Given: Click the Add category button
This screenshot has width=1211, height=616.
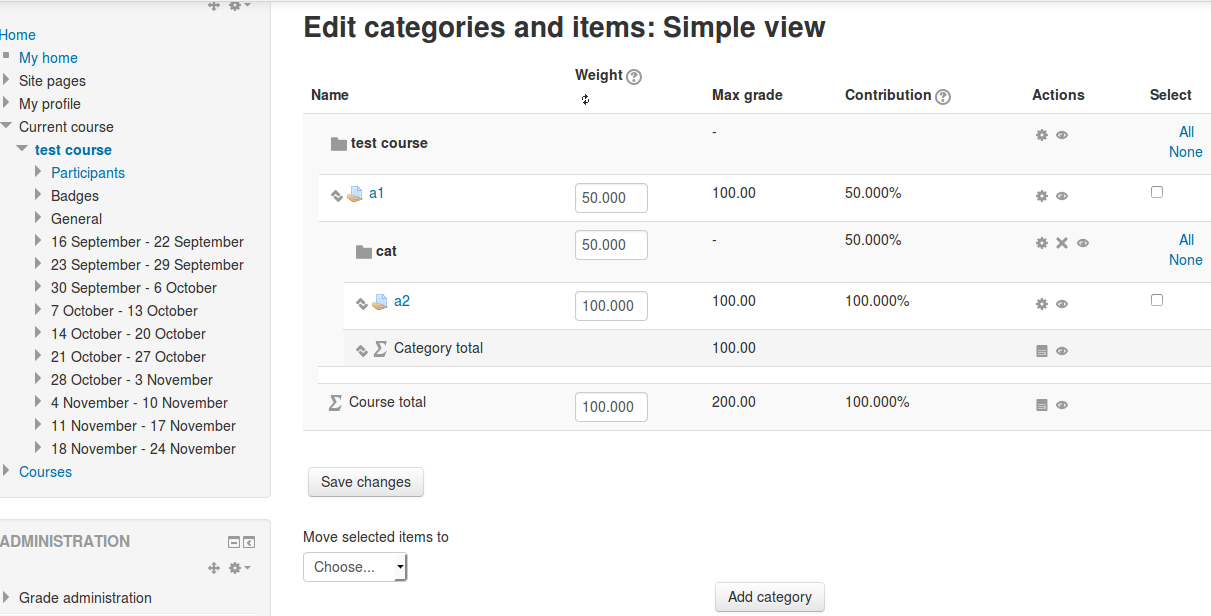Looking at the screenshot, I should pyautogui.click(x=770, y=597).
